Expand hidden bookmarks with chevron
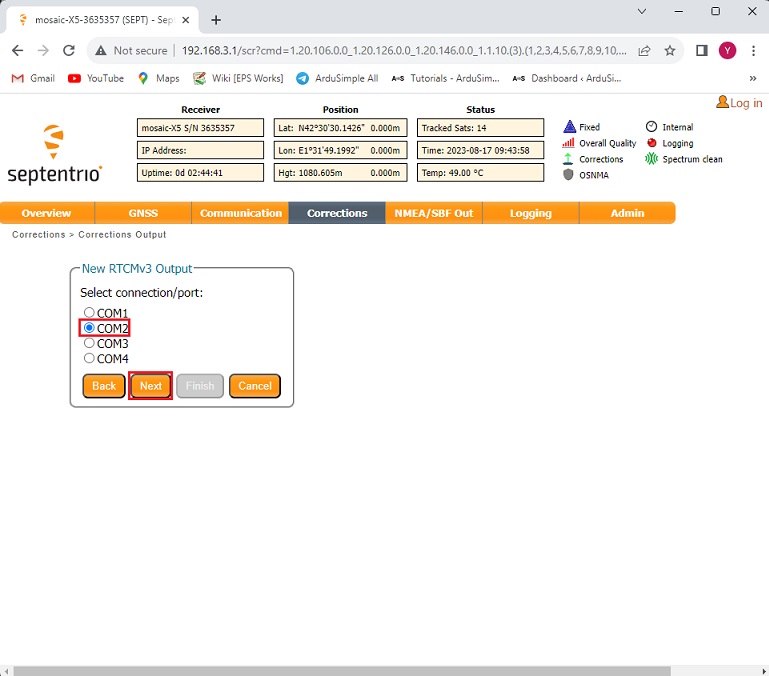This screenshot has height=676, width=769. point(752,78)
